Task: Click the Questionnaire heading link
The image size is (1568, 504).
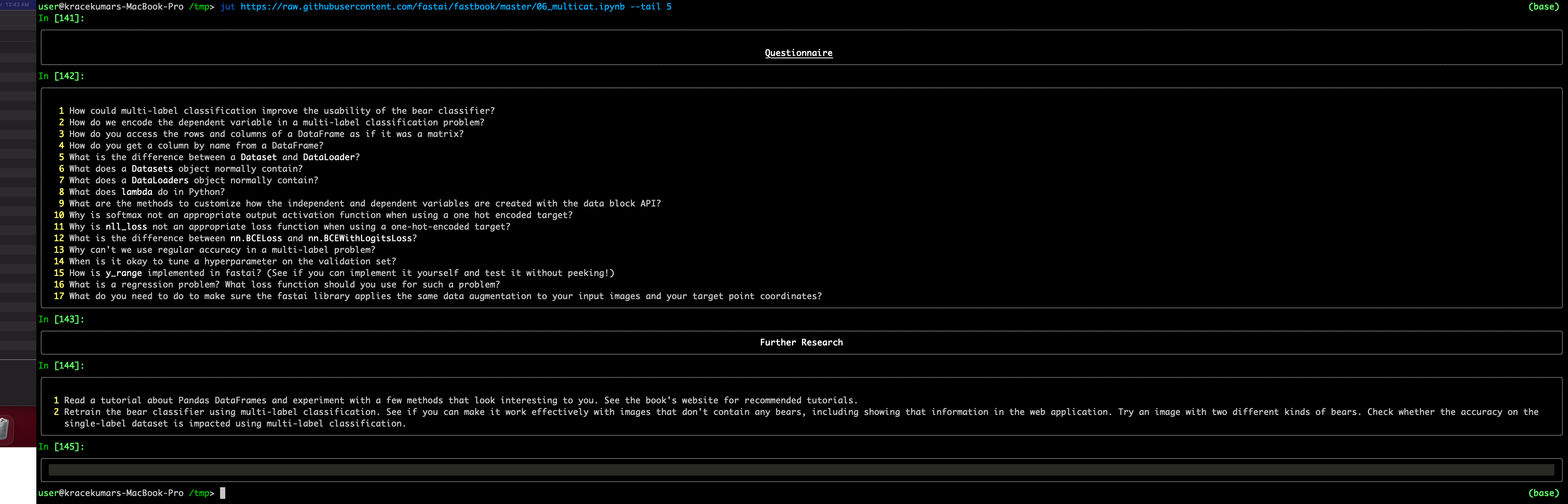Action: (798, 53)
